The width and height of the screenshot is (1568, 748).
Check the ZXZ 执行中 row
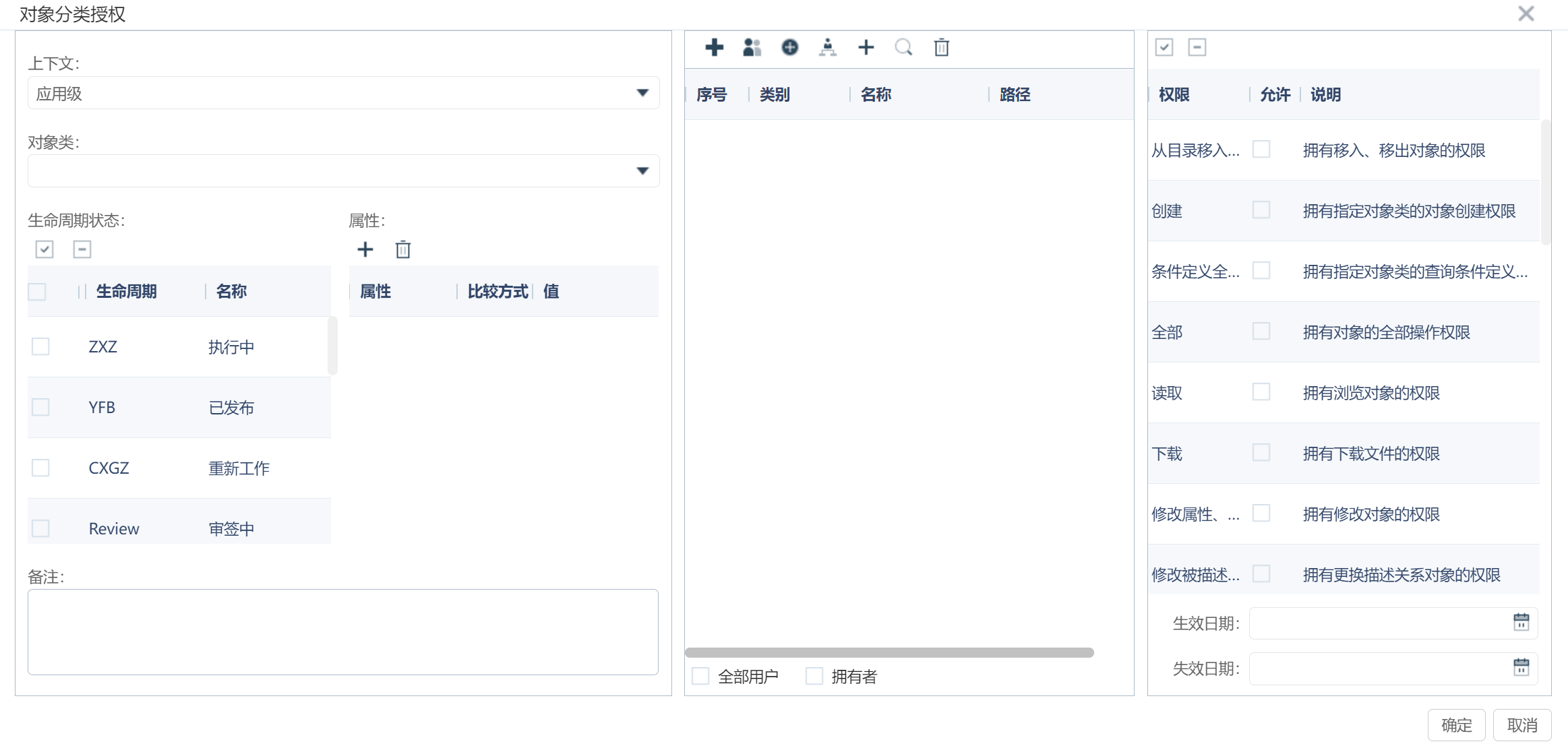[40, 346]
